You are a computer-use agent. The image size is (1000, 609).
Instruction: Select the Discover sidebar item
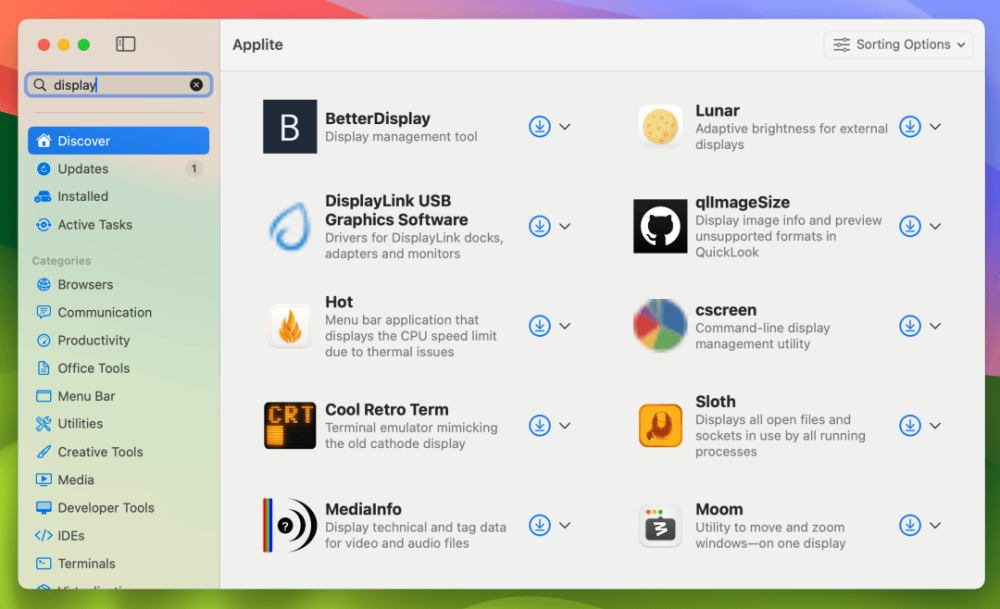tap(119, 141)
